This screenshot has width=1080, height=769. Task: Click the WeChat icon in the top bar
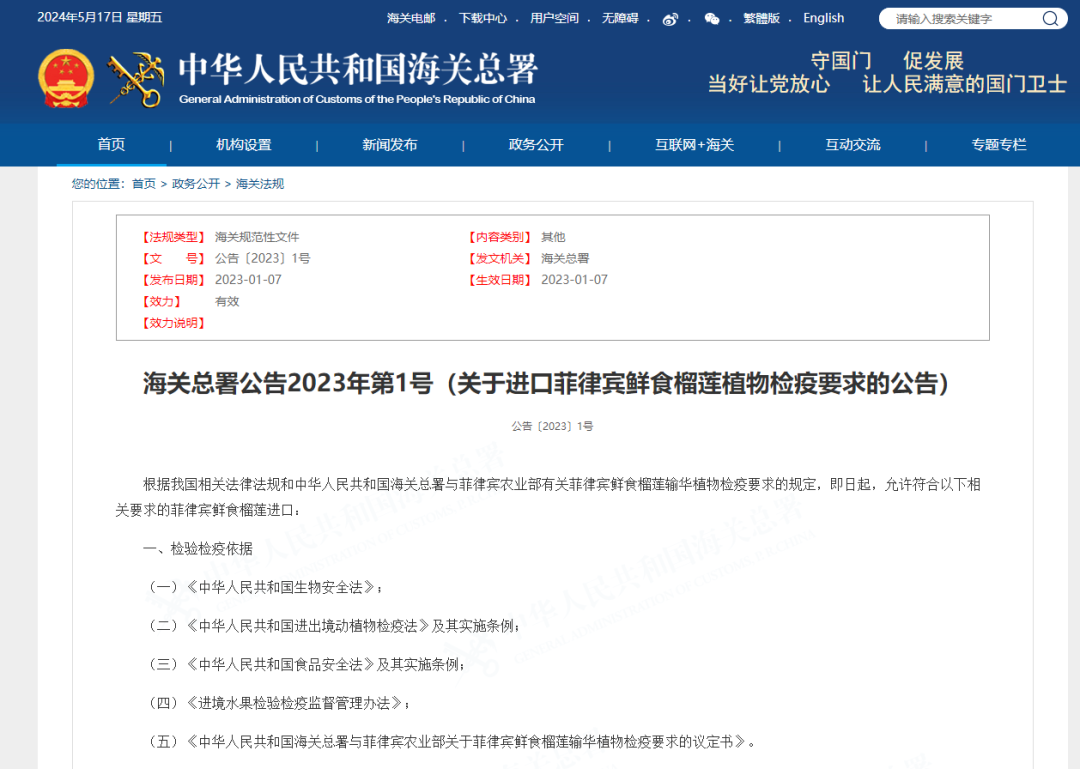712,19
